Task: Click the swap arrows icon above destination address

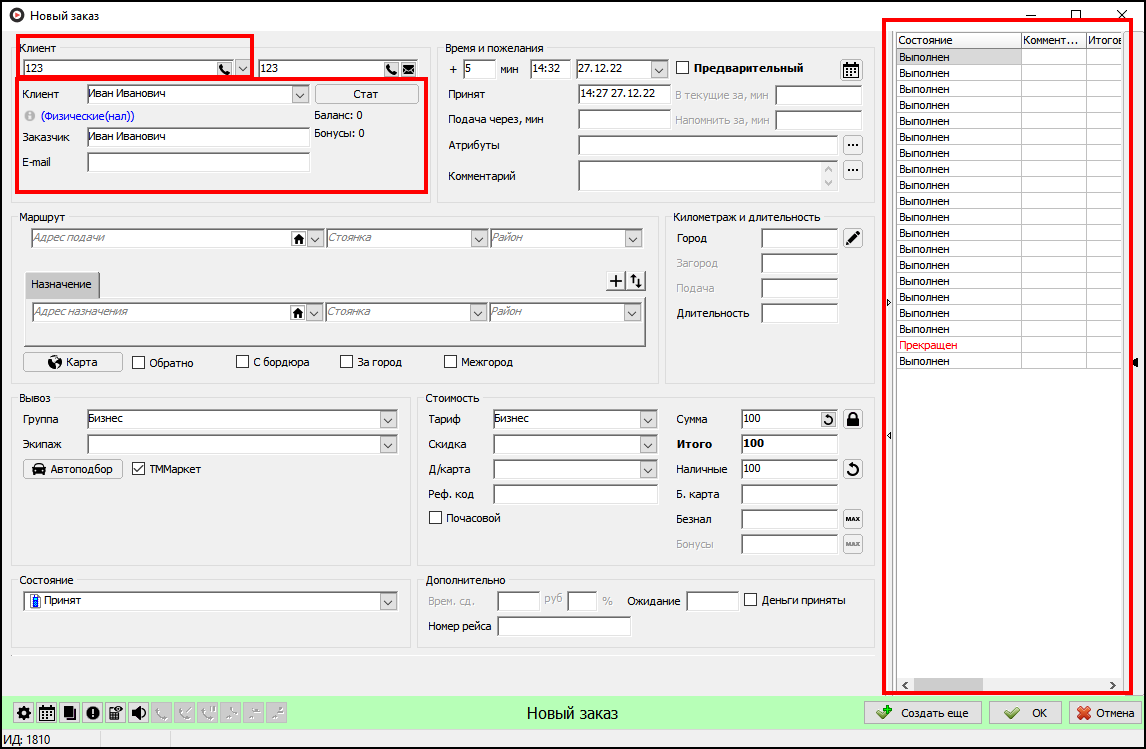Action: pos(636,282)
